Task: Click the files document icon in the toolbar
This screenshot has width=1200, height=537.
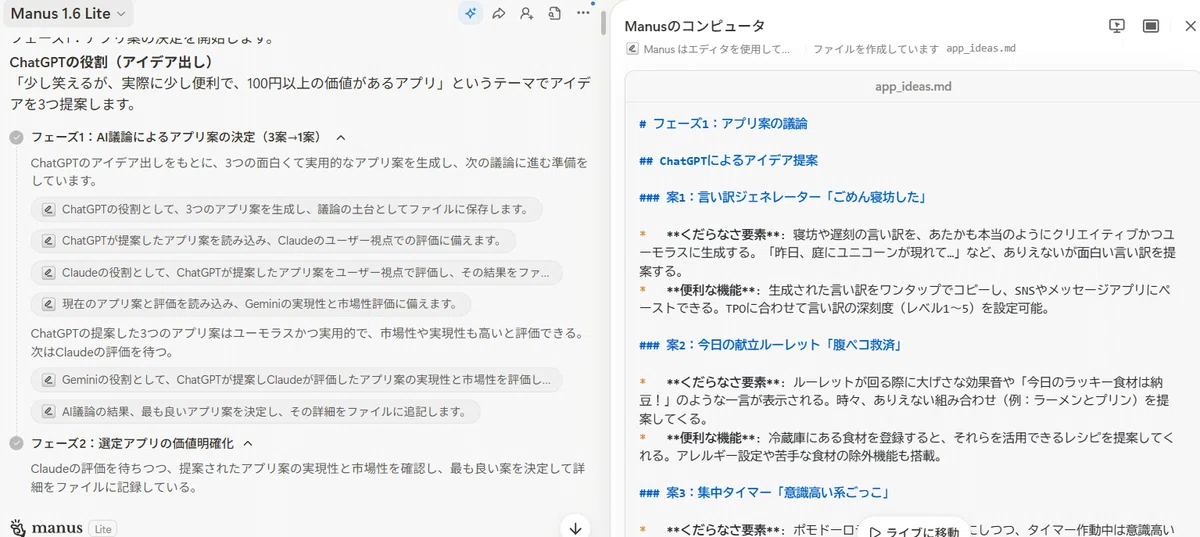Action: [x=555, y=14]
